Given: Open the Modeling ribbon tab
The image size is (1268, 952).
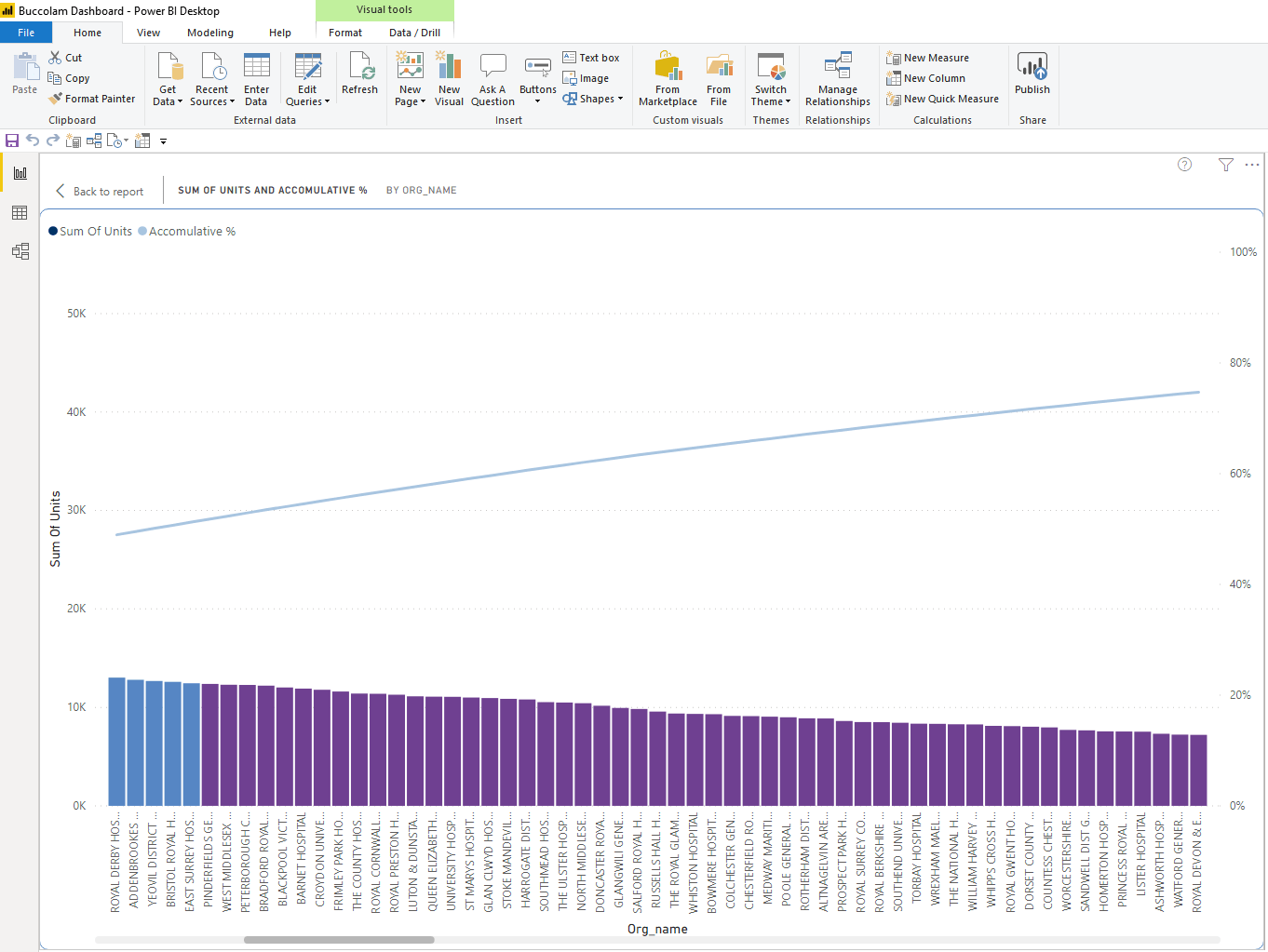Looking at the screenshot, I should (x=210, y=33).
